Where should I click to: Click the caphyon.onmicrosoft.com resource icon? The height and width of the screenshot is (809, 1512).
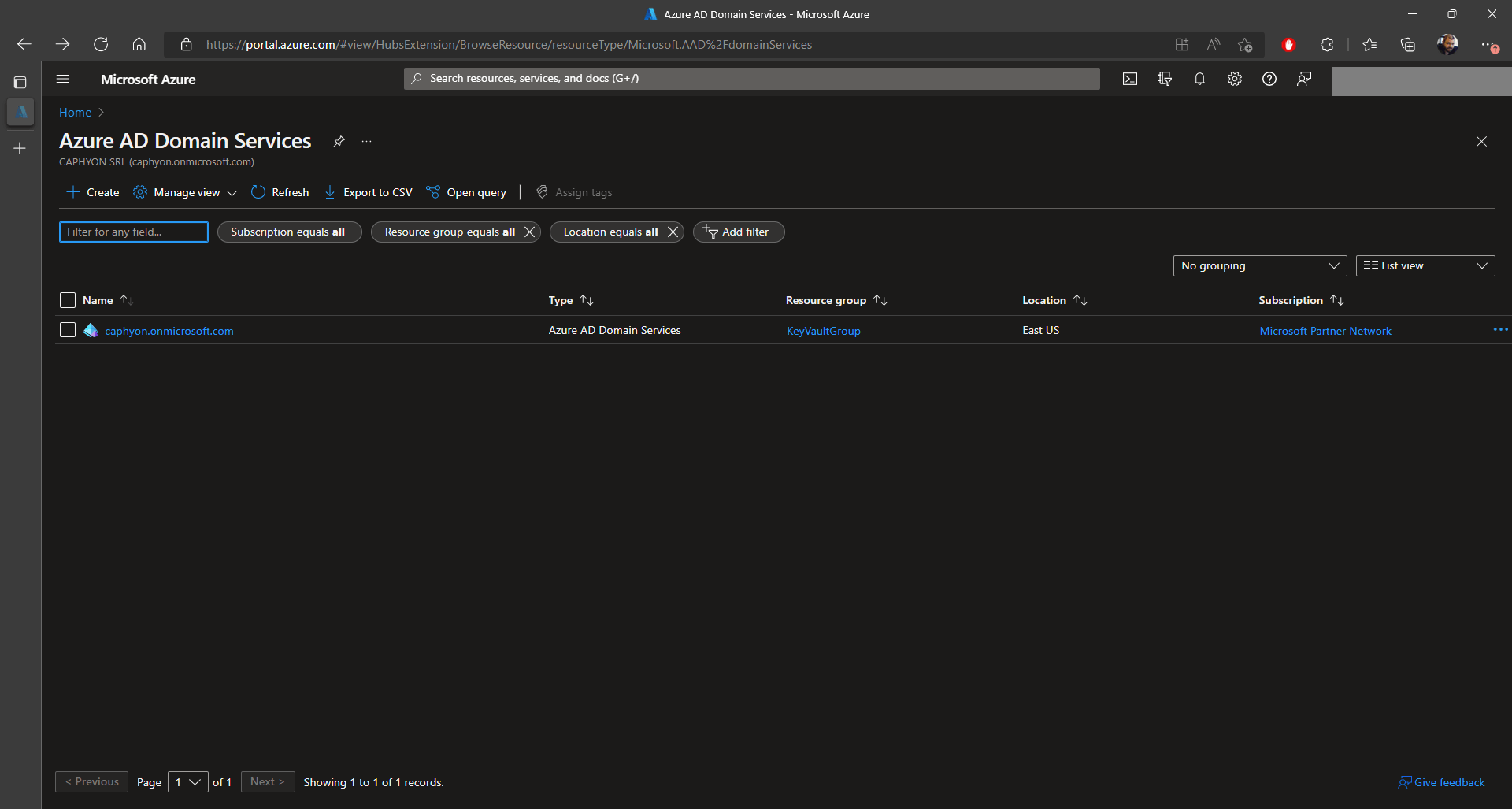point(91,330)
